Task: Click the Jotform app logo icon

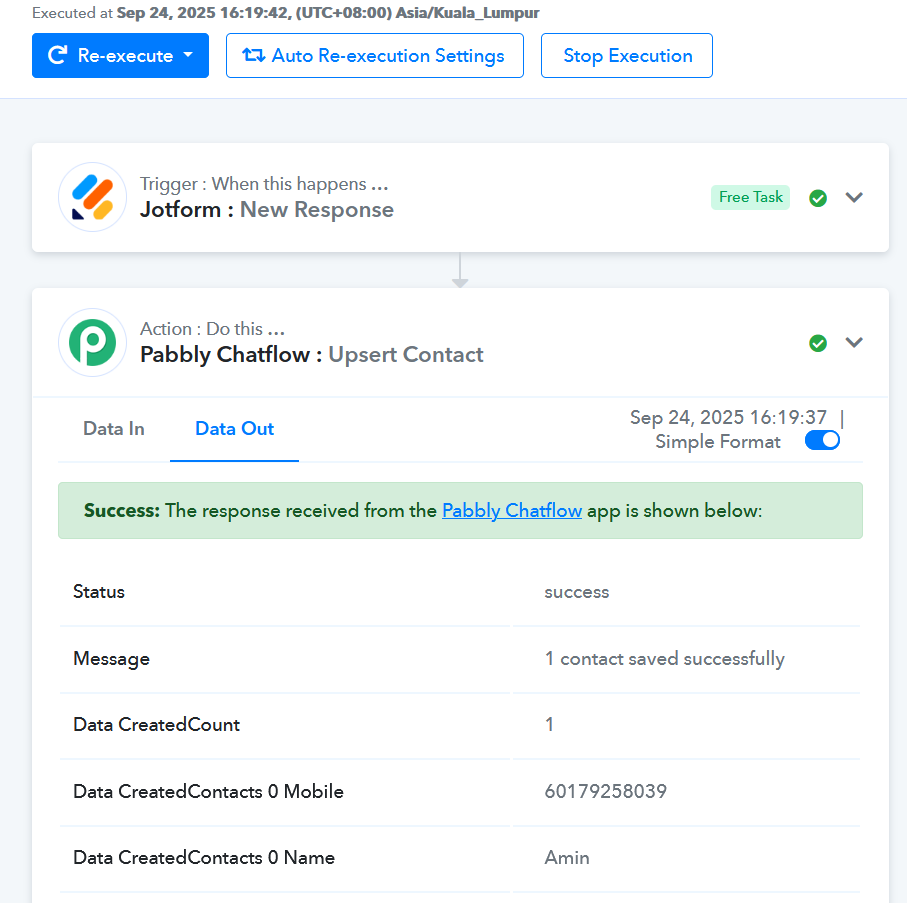Action: tap(93, 197)
